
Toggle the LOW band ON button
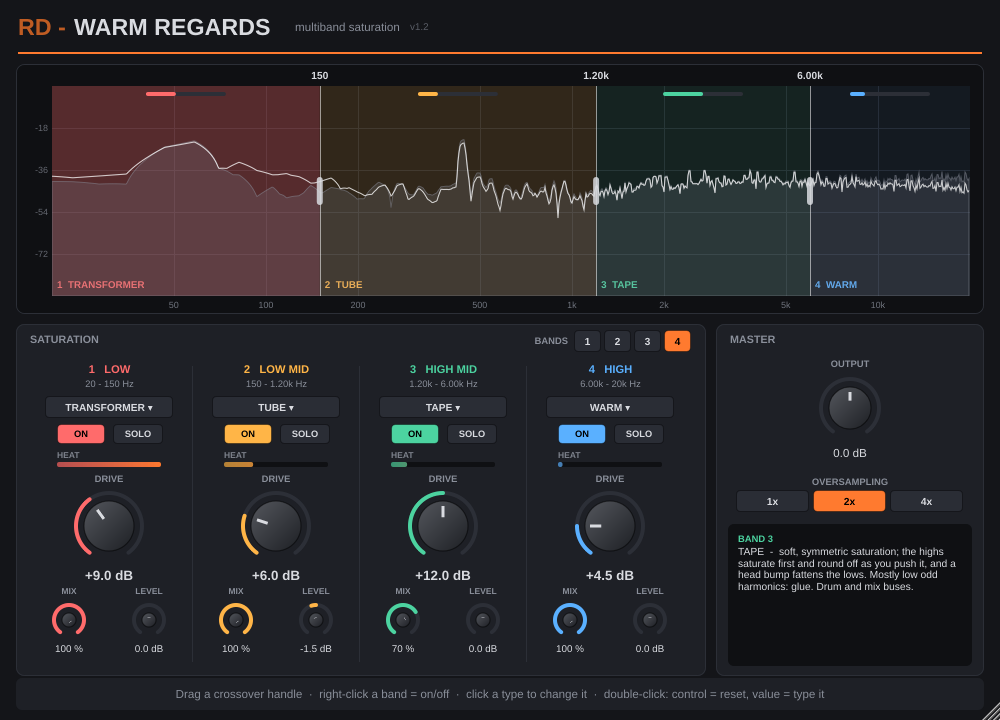click(81, 434)
